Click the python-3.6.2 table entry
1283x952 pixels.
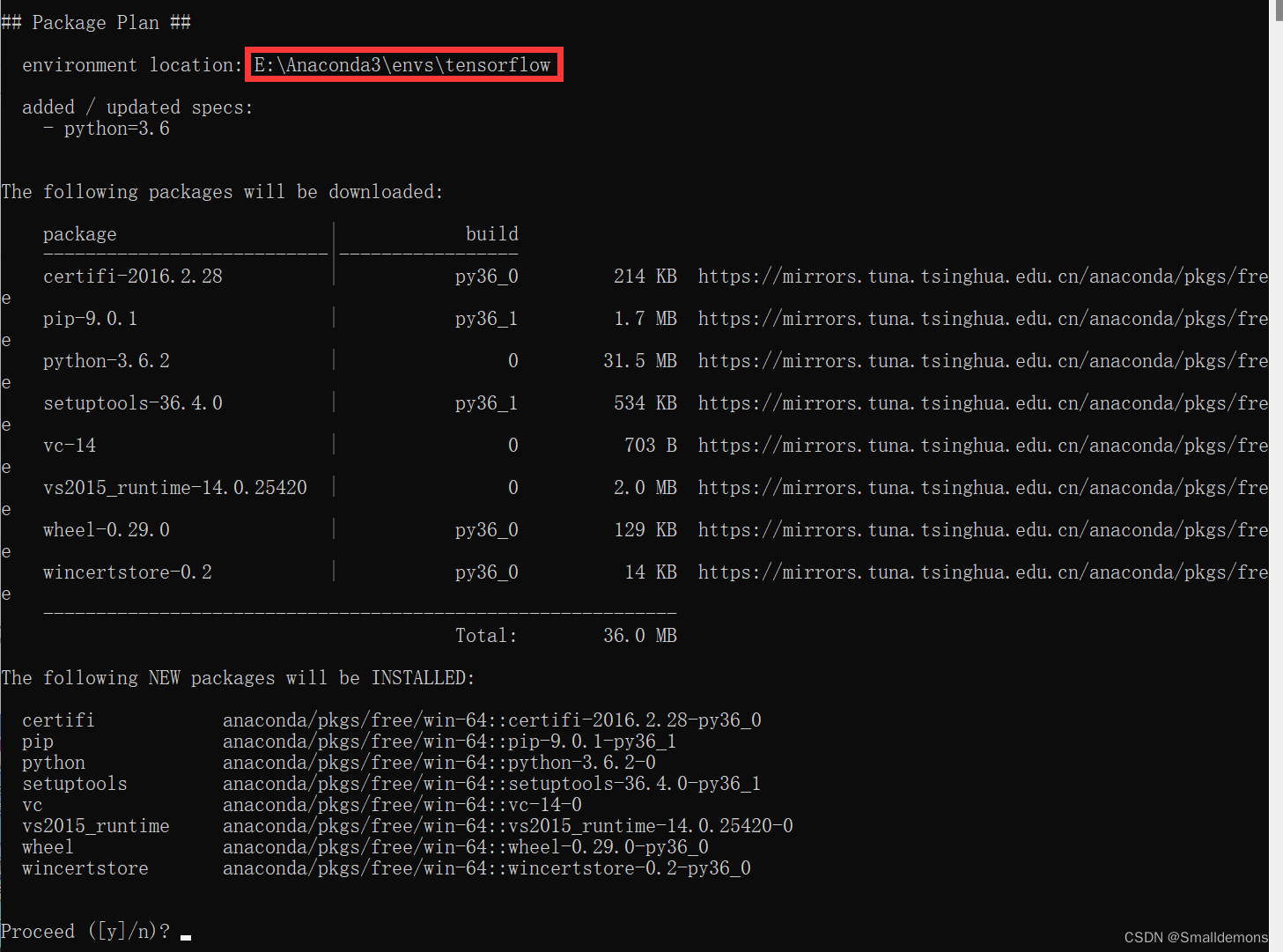(107, 361)
